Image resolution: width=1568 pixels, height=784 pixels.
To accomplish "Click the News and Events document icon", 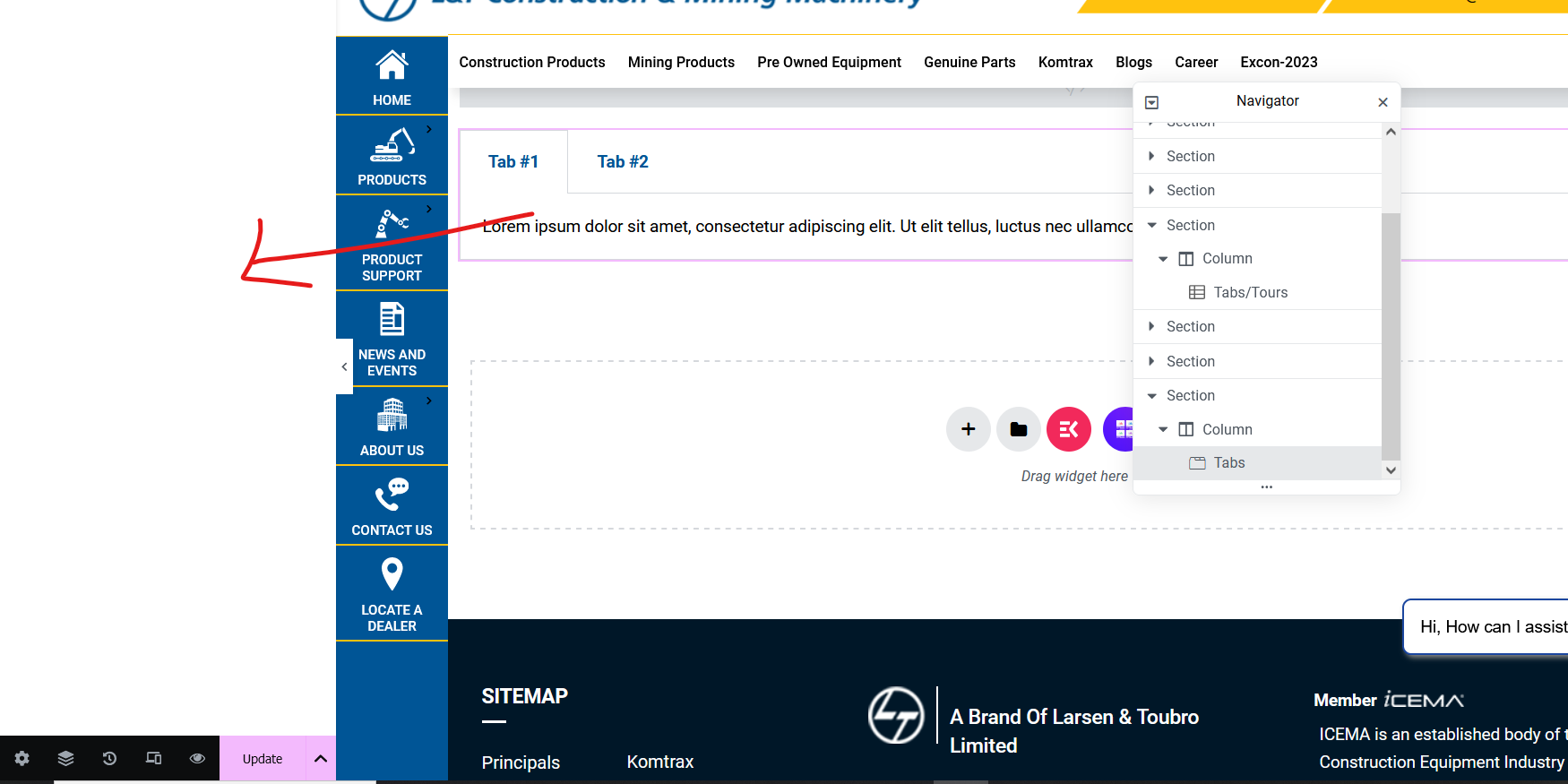I will coord(392,319).
